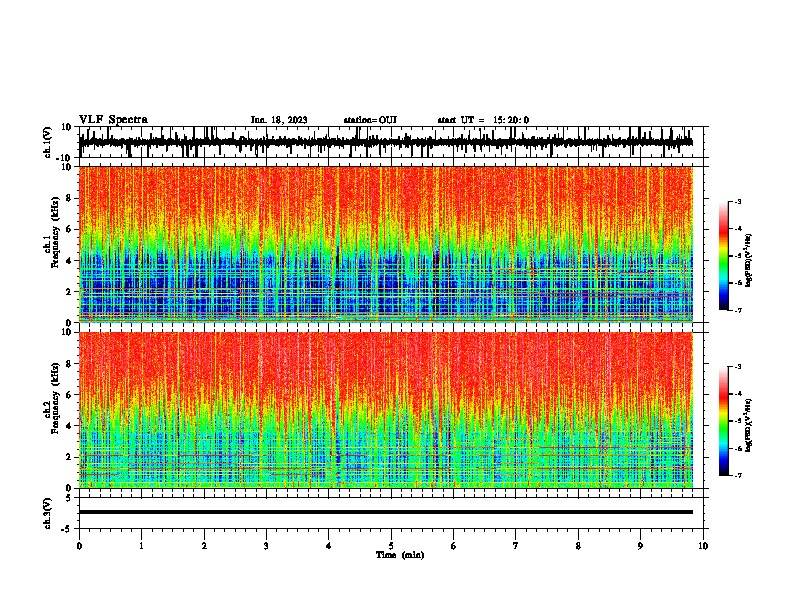Select the "Jan. 18, 2023" date text

279,120
